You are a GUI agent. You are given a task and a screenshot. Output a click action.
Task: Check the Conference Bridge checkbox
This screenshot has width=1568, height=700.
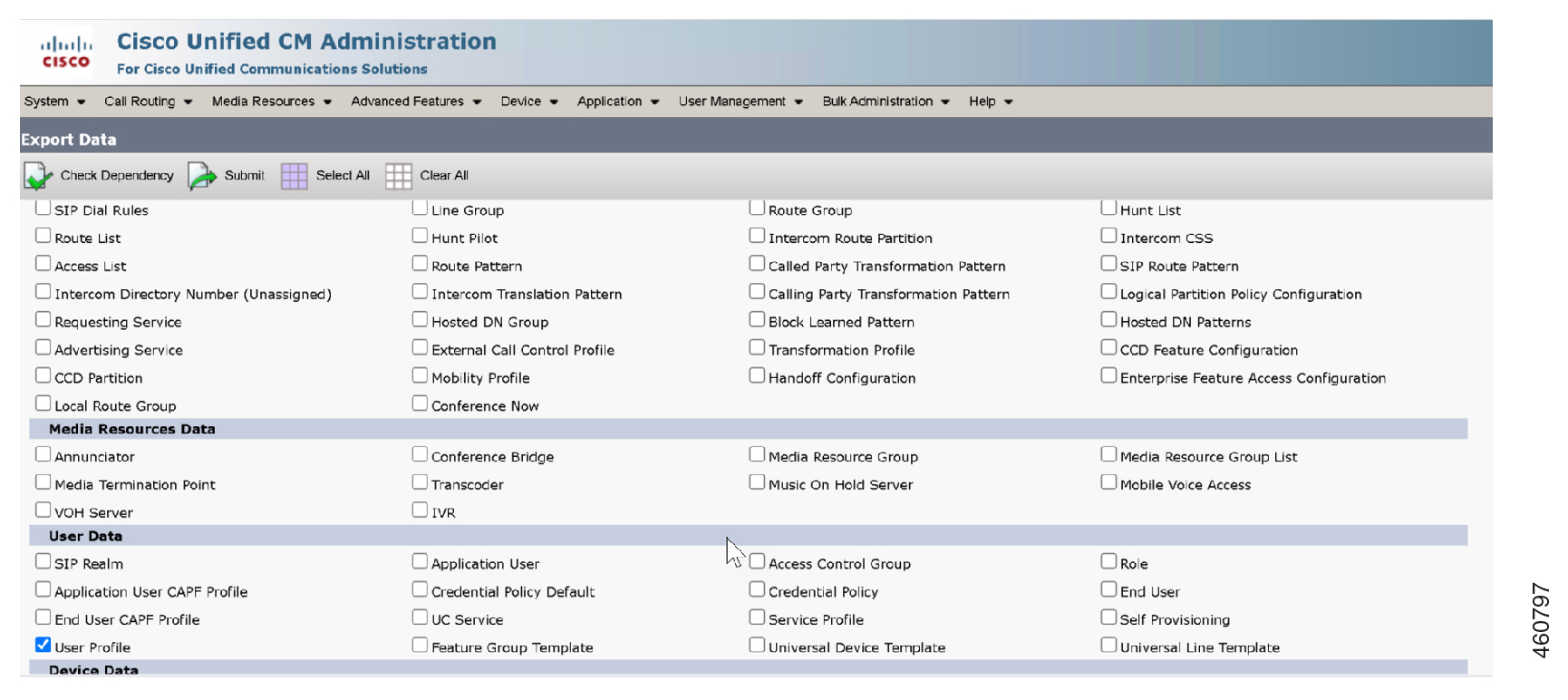coord(420,454)
